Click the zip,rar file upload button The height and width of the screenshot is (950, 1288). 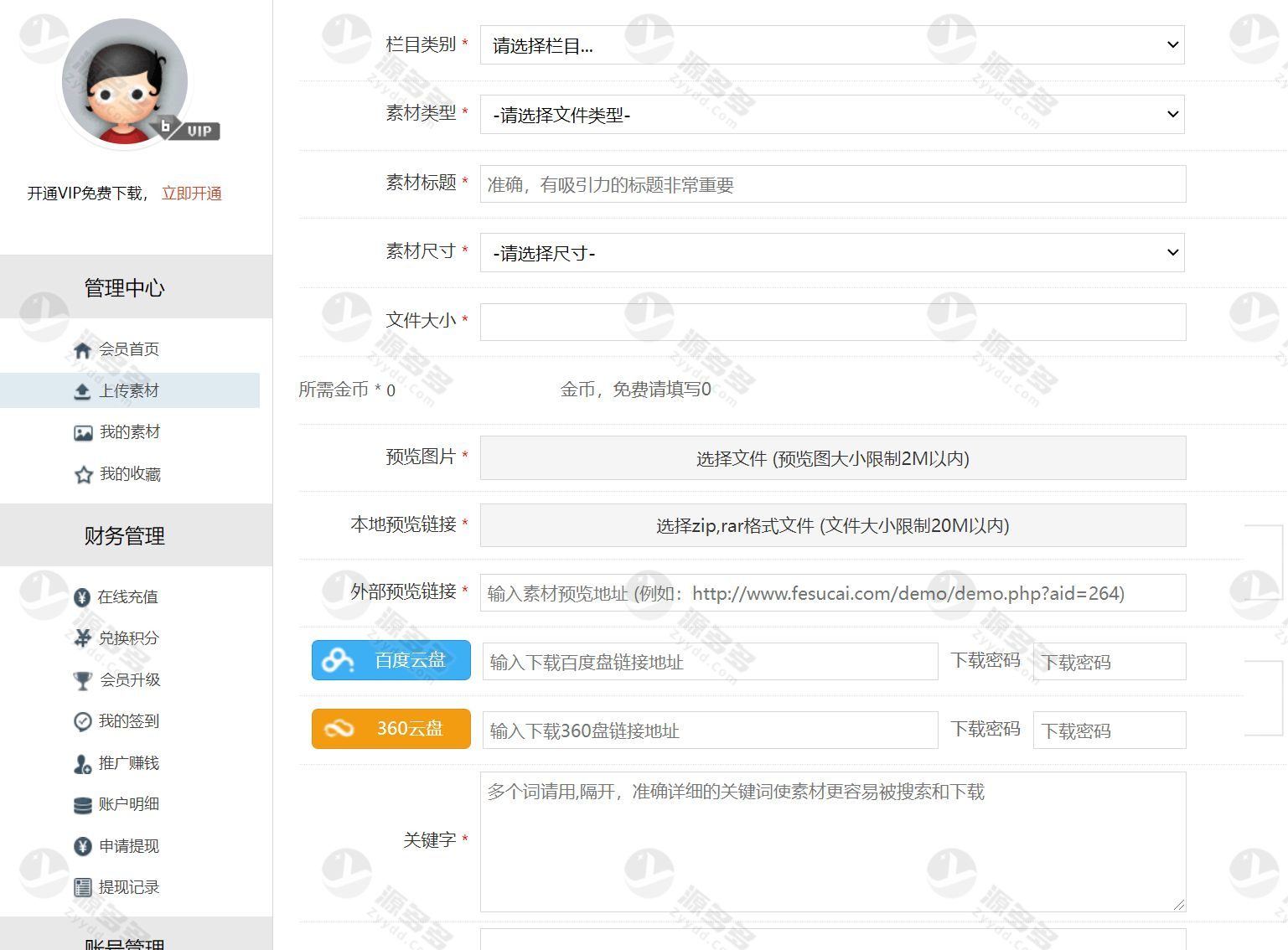pos(832,526)
